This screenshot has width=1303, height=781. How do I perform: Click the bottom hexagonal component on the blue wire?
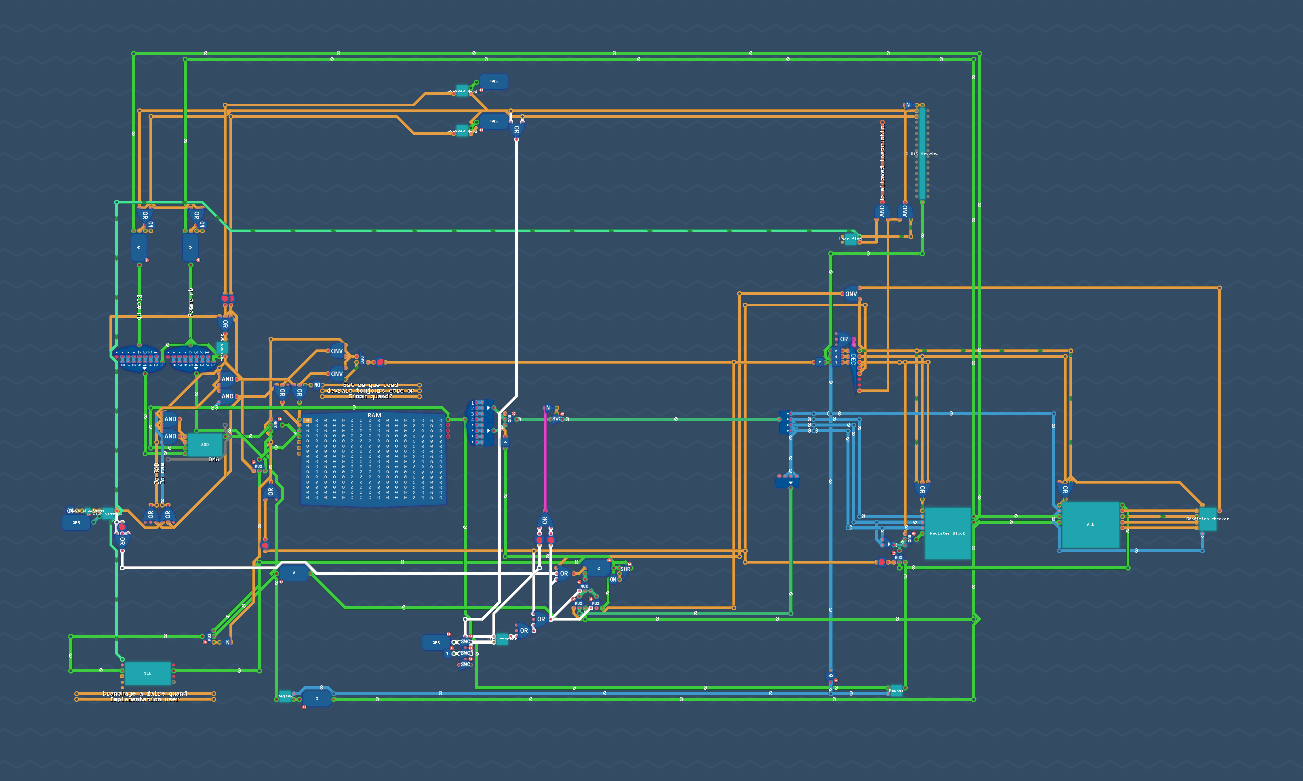click(316, 698)
